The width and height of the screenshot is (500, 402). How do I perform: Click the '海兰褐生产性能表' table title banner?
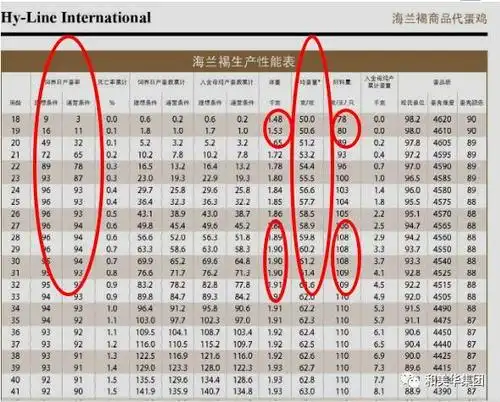pos(244,62)
